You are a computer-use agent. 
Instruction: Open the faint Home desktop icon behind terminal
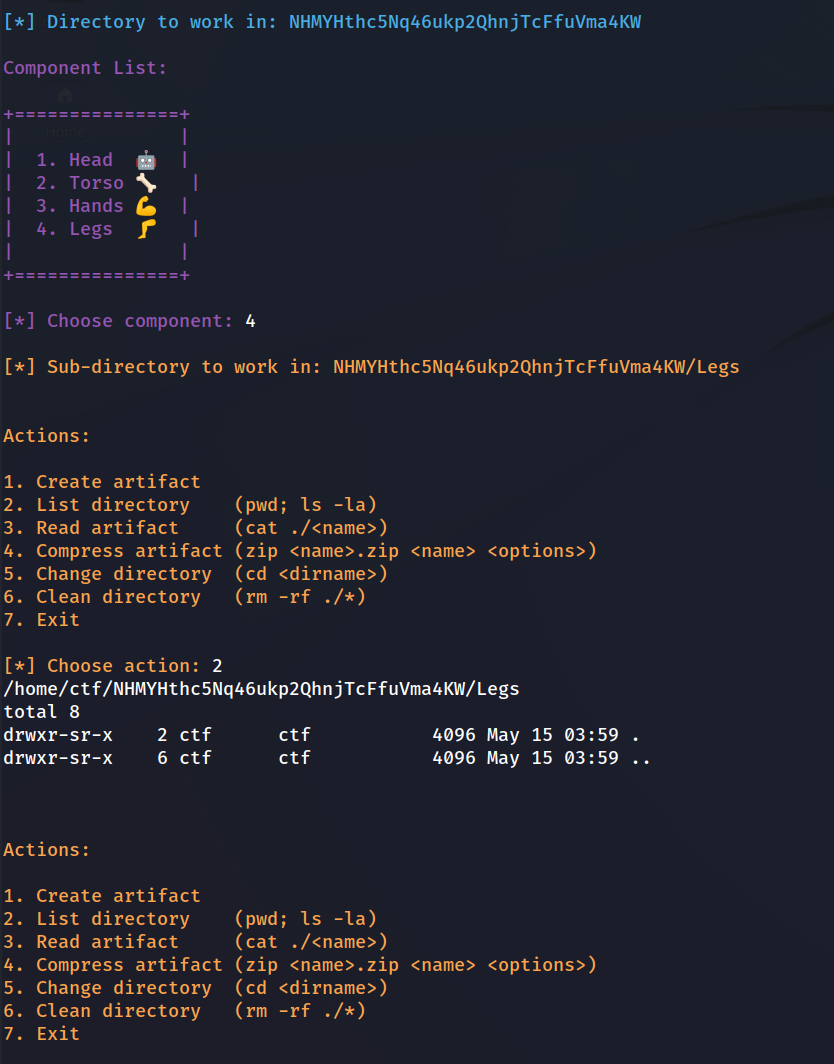pyautogui.click(x=65, y=108)
